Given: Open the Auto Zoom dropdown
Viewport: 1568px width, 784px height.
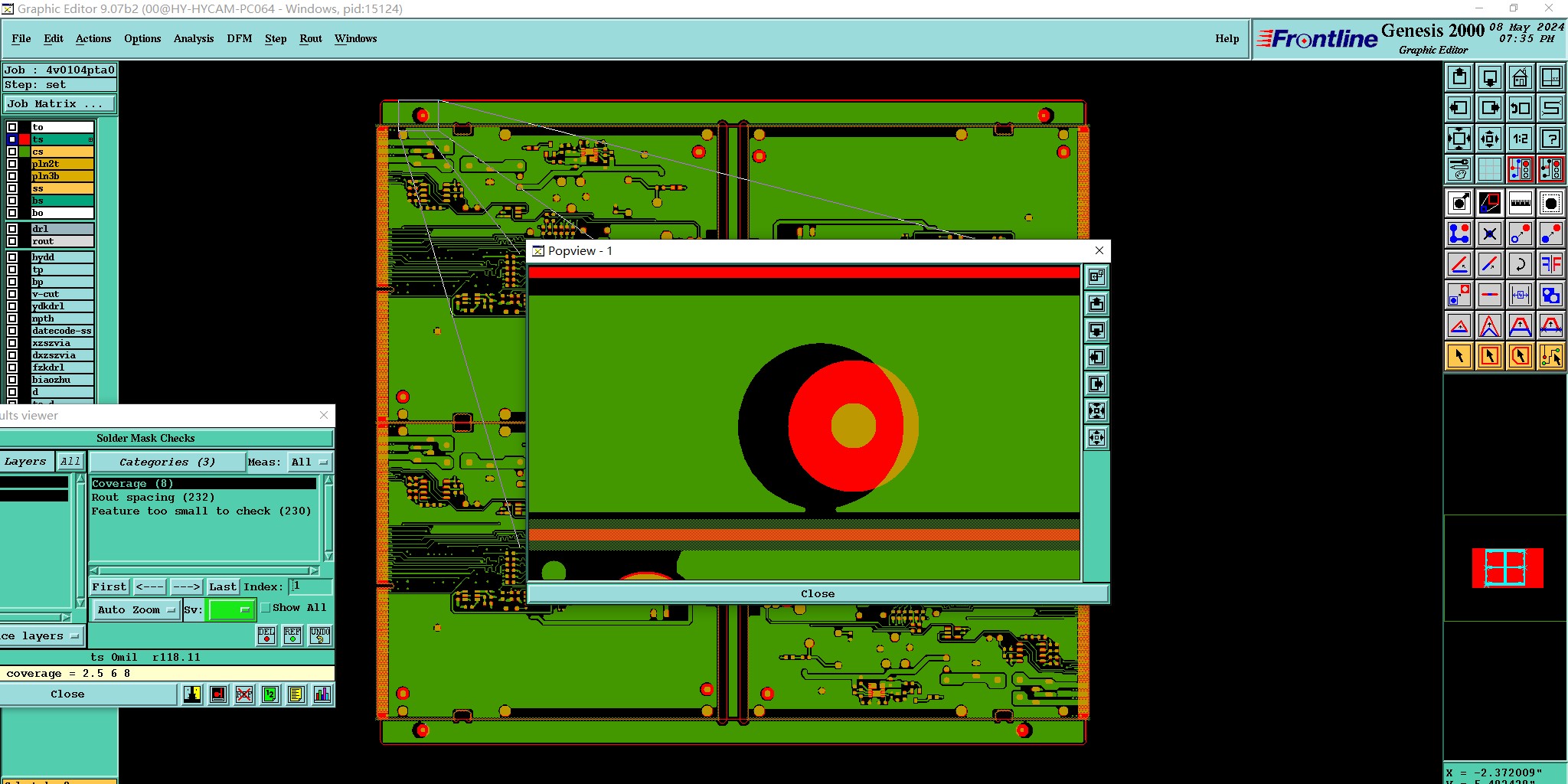Looking at the screenshot, I should coord(136,610).
